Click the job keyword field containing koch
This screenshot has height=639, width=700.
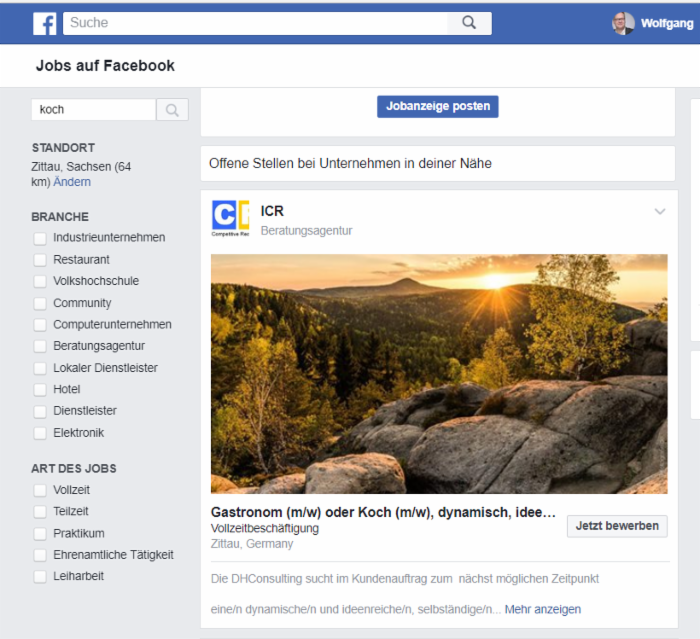[93, 110]
